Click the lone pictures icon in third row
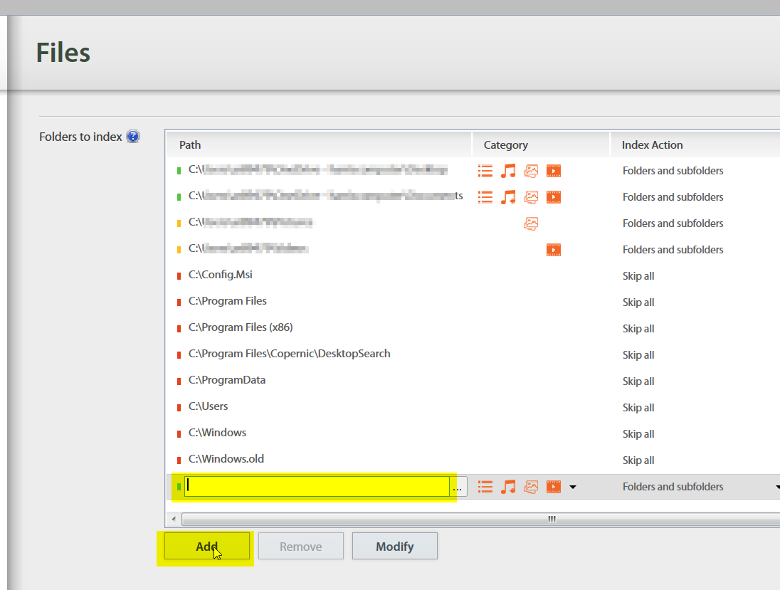This screenshot has width=780, height=590. coord(531,224)
